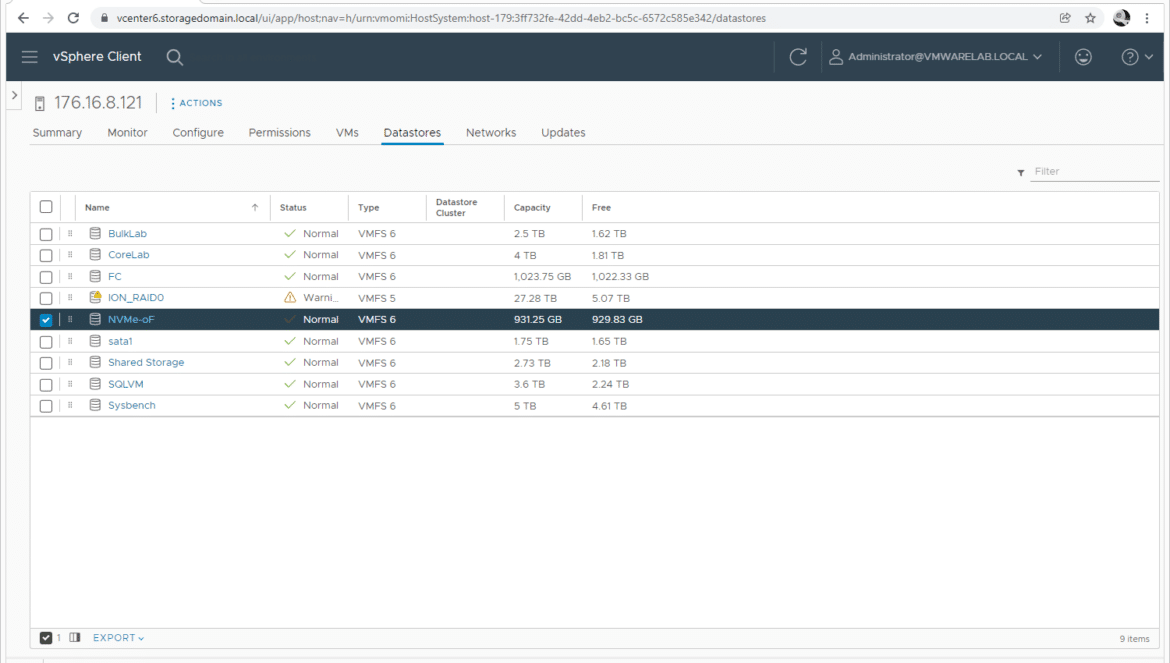
Task: Select the Datastores tab
Action: click(x=412, y=133)
